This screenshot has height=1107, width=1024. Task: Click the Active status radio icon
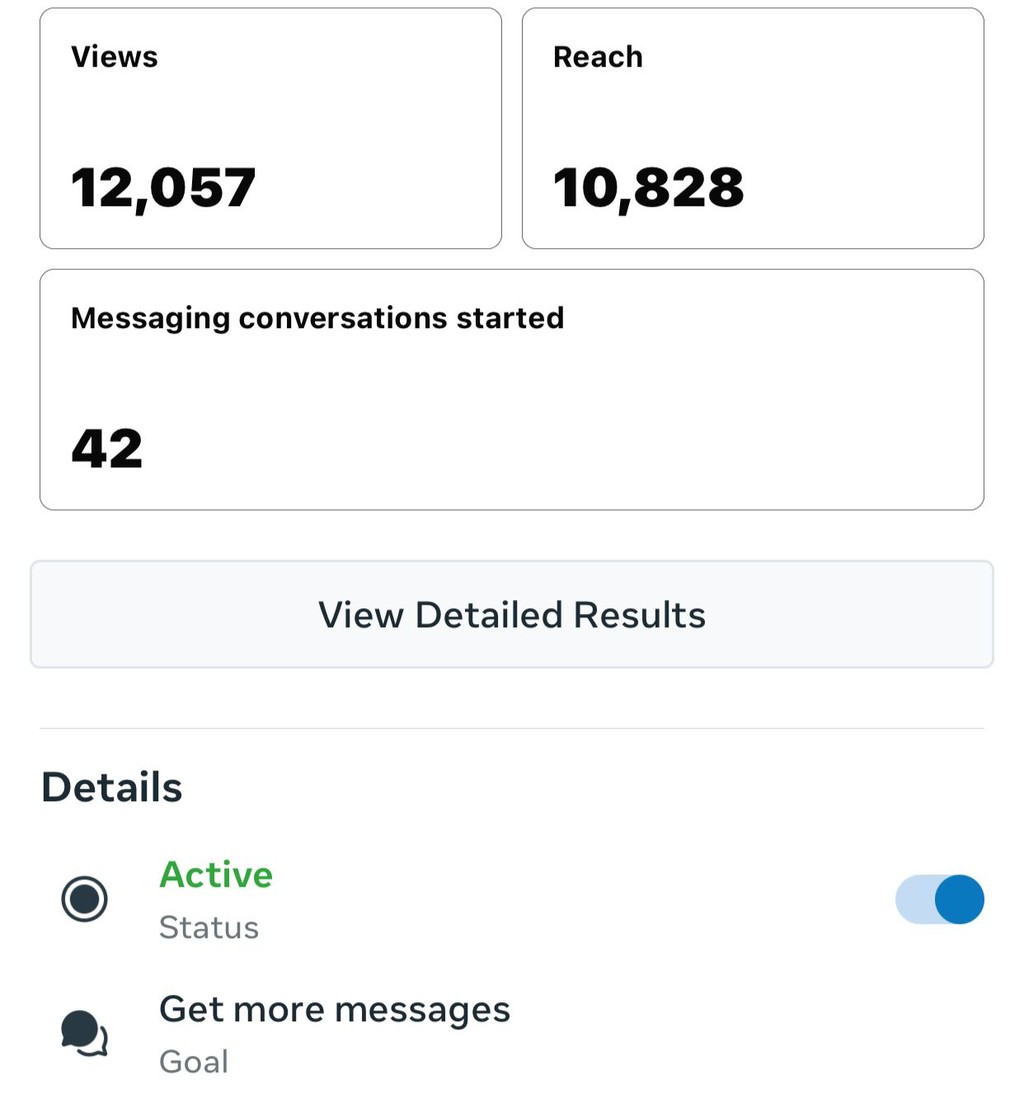point(85,899)
